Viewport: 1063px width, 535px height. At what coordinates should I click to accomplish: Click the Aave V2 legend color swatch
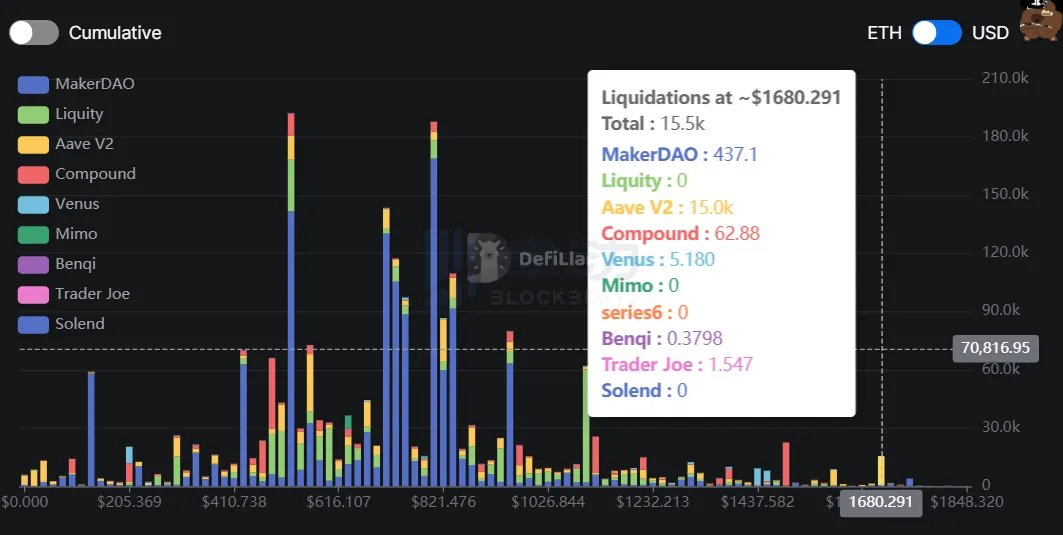33,144
